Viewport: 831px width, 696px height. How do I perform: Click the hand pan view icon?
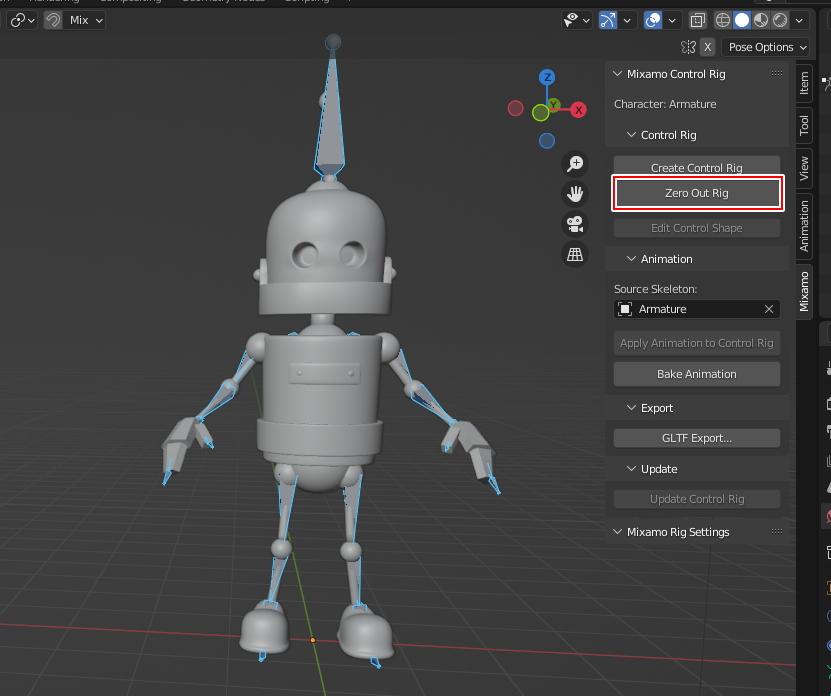[575, 193]
